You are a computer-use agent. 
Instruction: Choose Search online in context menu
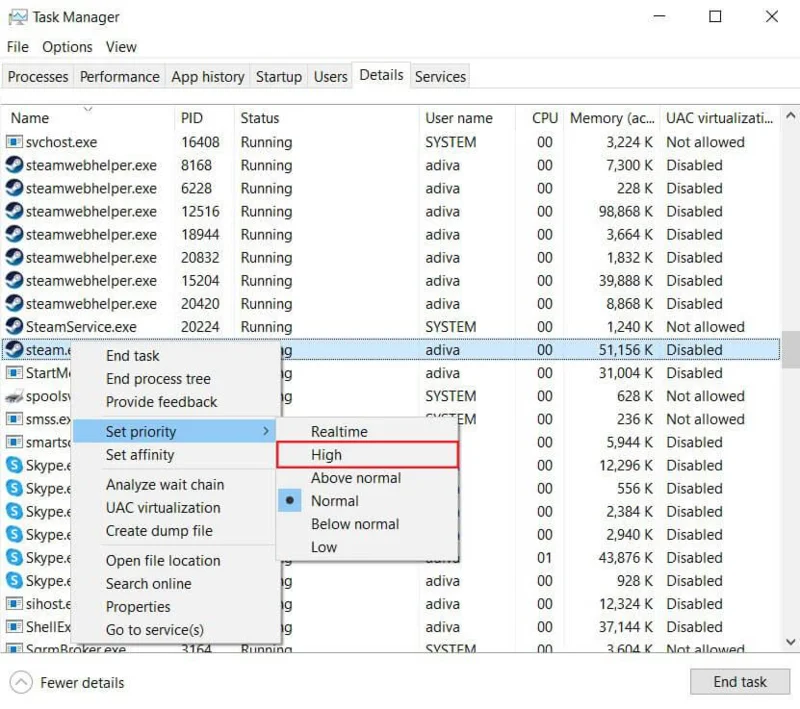point(174,584)
